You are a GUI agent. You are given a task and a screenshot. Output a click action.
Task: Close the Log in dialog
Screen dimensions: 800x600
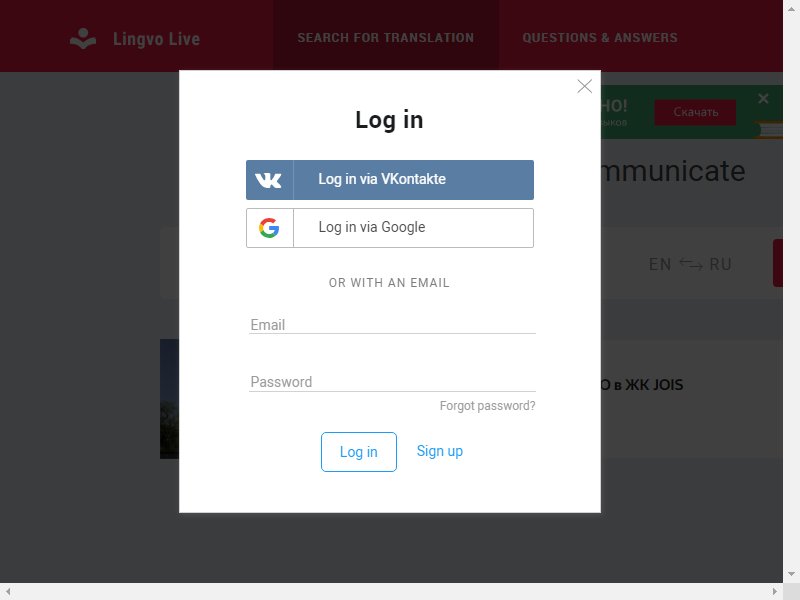pos(584,86)
